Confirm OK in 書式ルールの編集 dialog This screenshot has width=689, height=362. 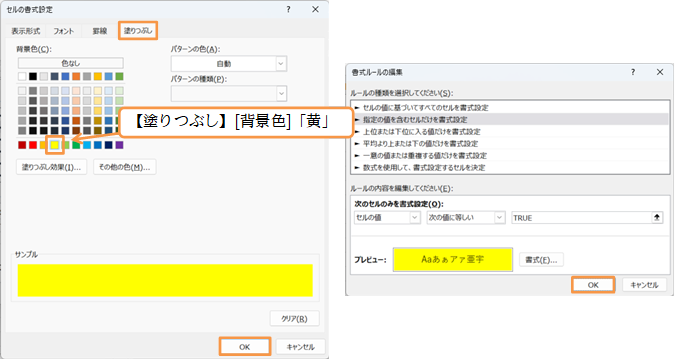point(593,285)
